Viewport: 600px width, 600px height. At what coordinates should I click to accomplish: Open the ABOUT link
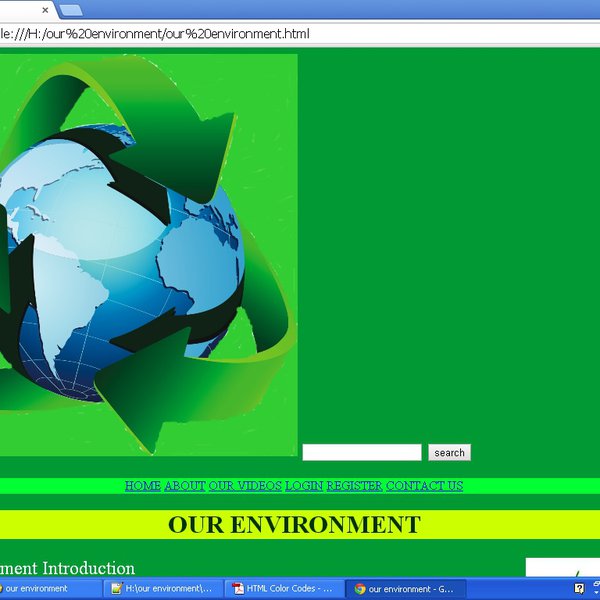point(185,486)
